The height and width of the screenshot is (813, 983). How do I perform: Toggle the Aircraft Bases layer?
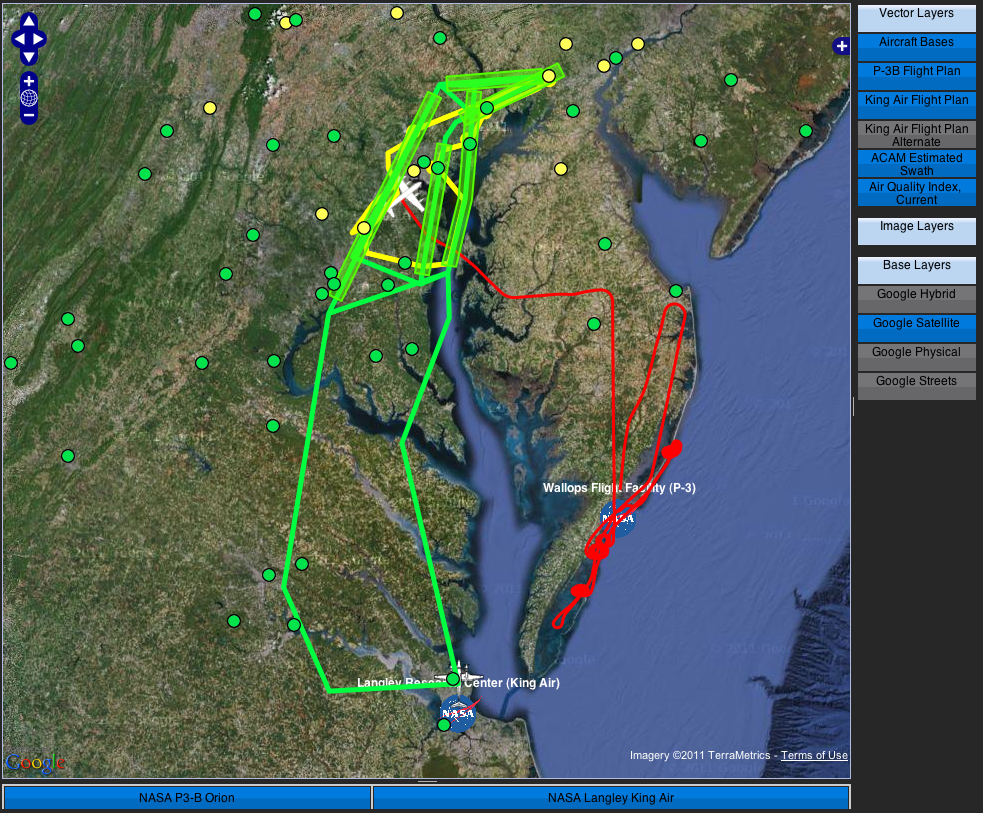point(916,43)
